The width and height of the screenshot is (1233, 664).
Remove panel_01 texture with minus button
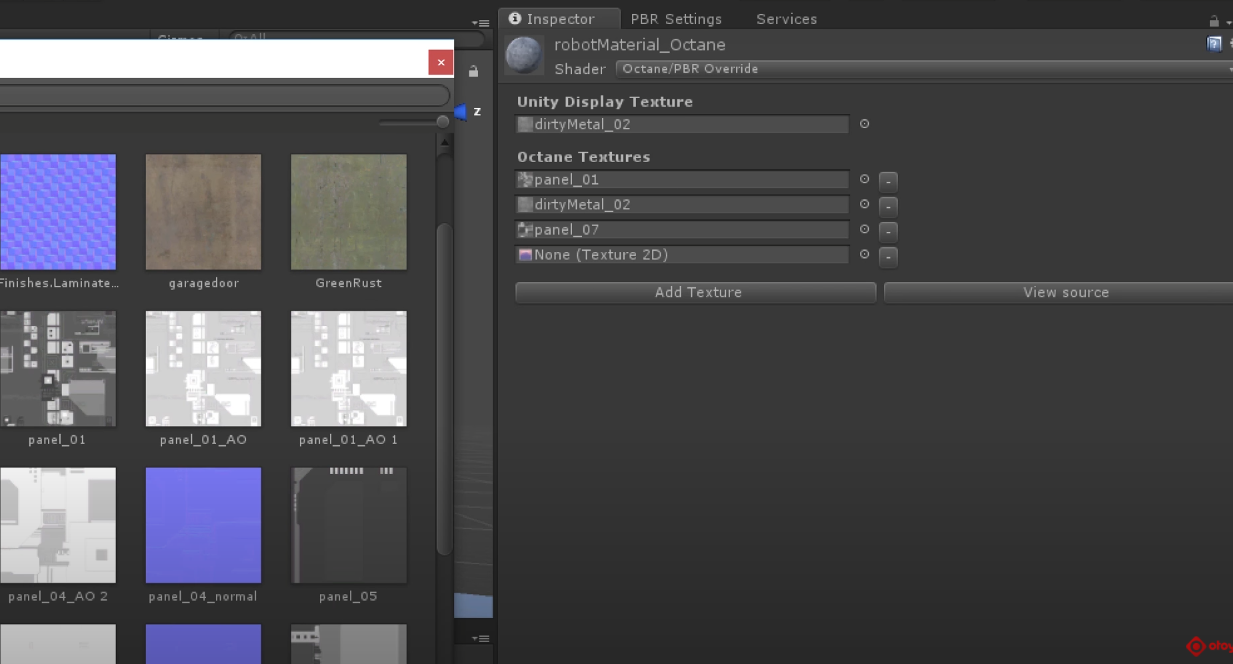[x=888, y=181]
